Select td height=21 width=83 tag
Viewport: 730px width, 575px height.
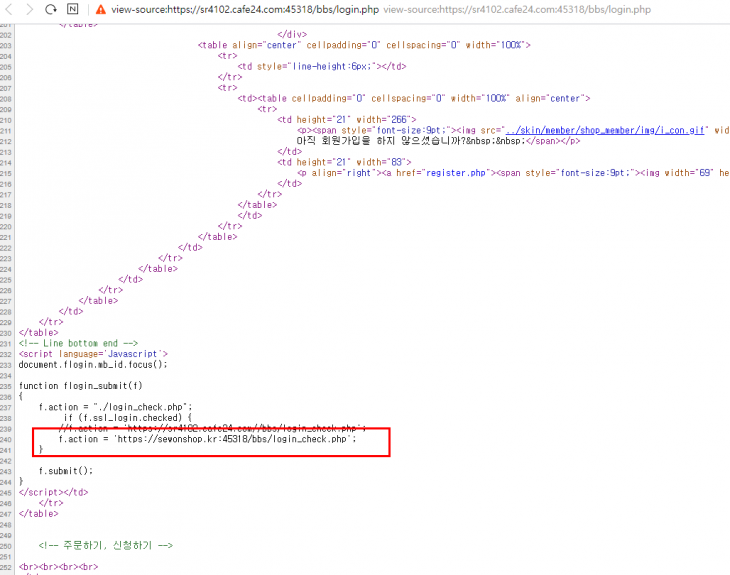[344, 162]
